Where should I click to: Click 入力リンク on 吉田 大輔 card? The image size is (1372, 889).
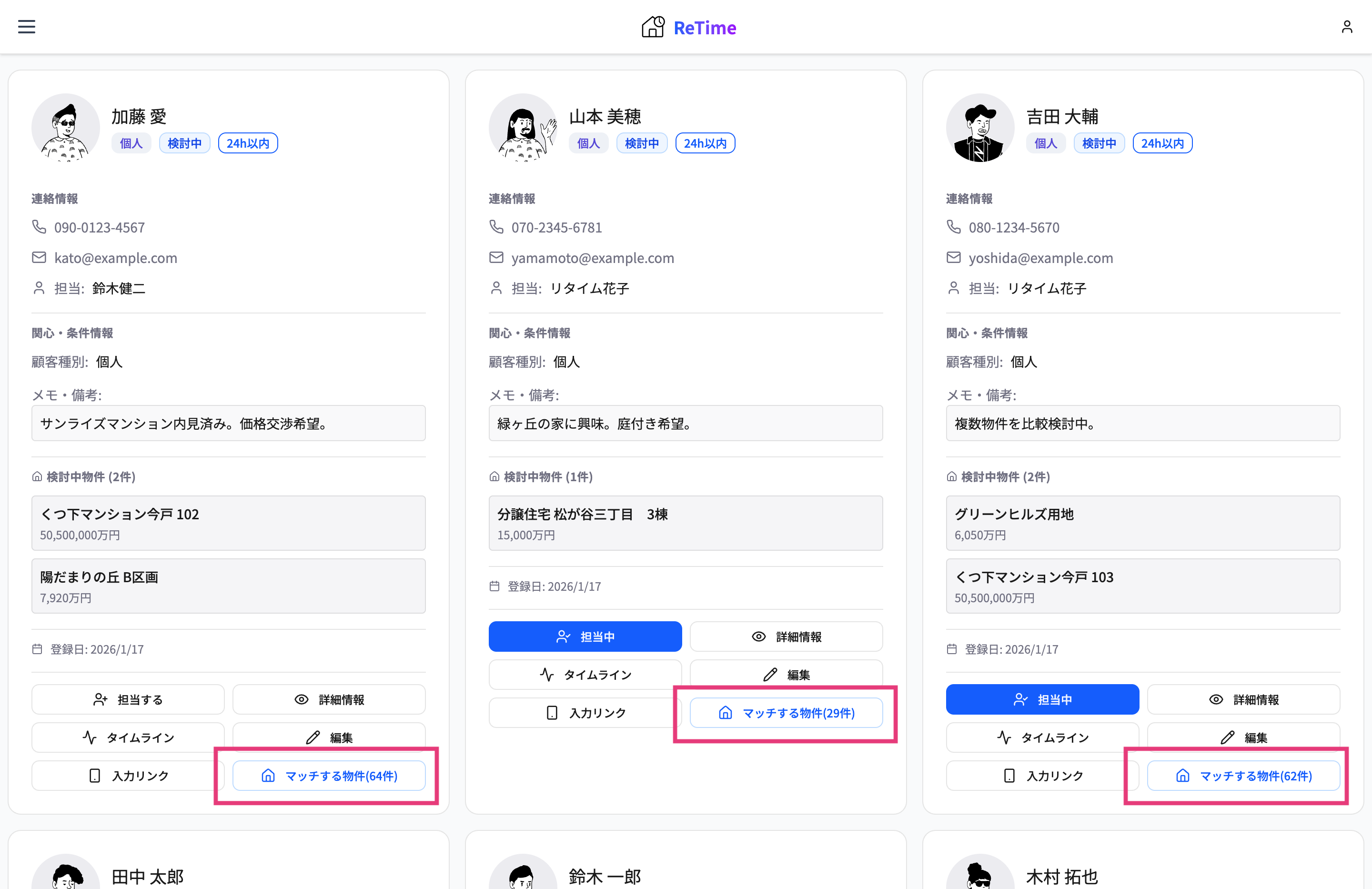click(x=1042, y=776)
